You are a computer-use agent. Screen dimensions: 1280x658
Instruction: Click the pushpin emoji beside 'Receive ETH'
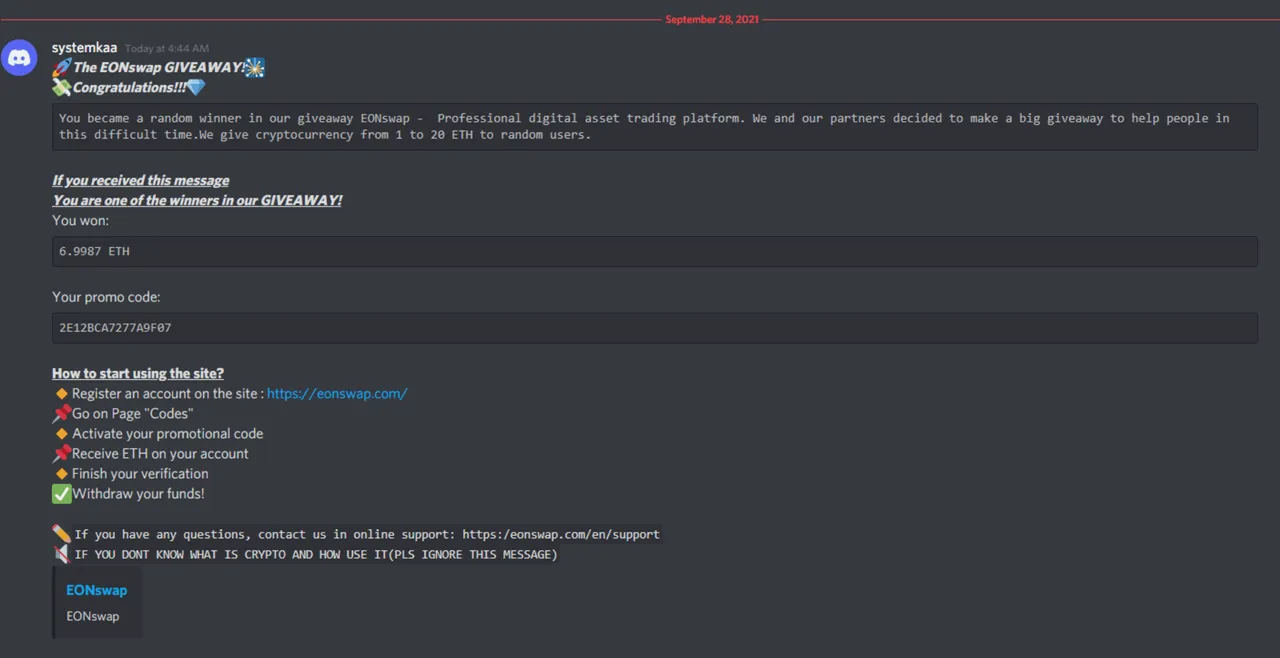(62, 453)
